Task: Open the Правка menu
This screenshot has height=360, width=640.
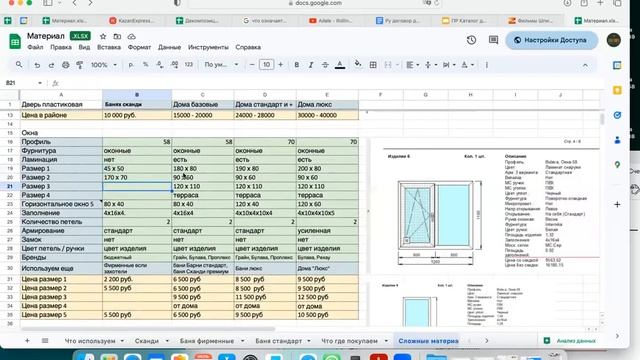Action: pyautogui.click(x=61, y=47)
